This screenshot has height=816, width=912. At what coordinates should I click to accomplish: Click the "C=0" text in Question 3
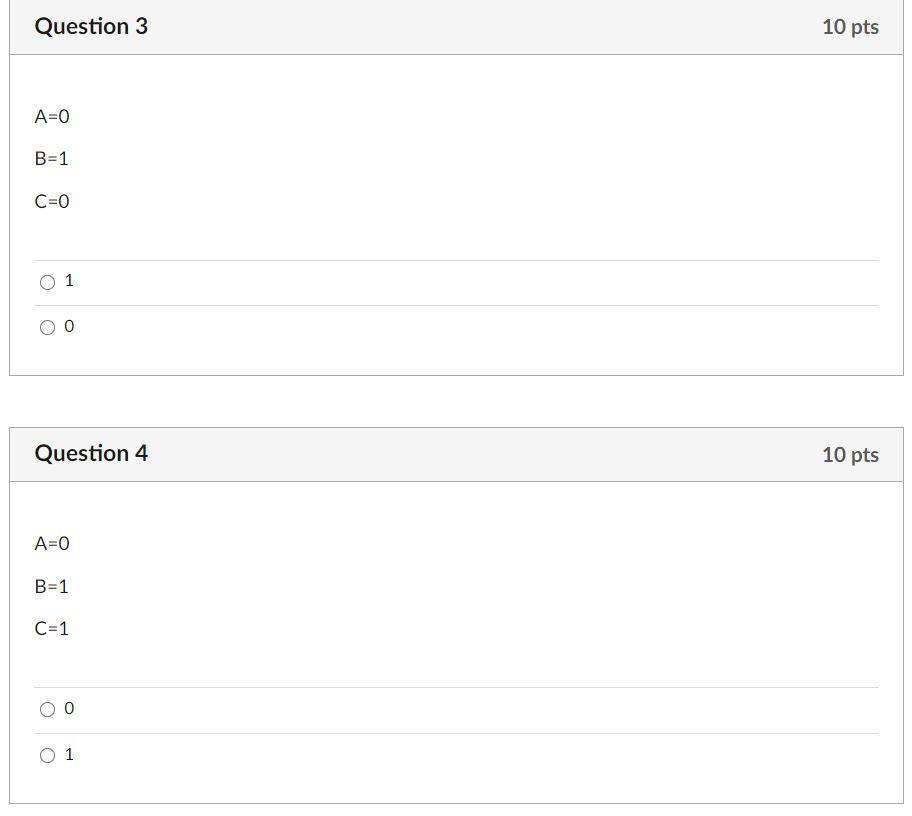point(51,201)
